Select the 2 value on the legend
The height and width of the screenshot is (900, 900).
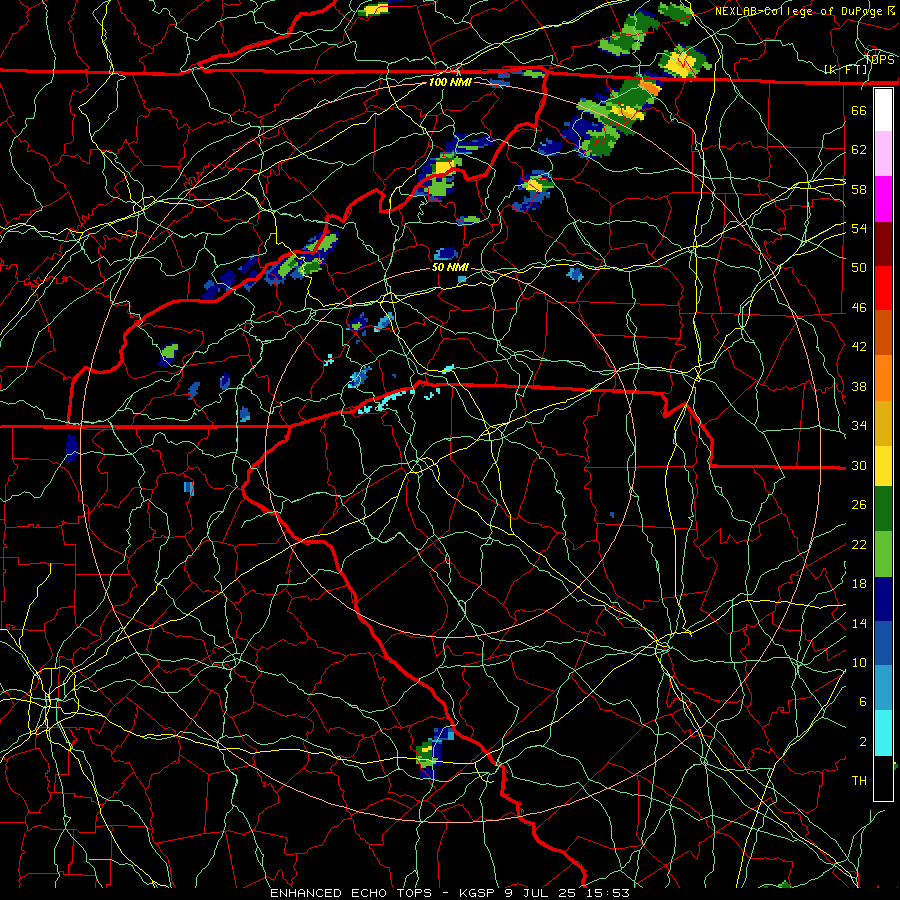coord(862,742)
